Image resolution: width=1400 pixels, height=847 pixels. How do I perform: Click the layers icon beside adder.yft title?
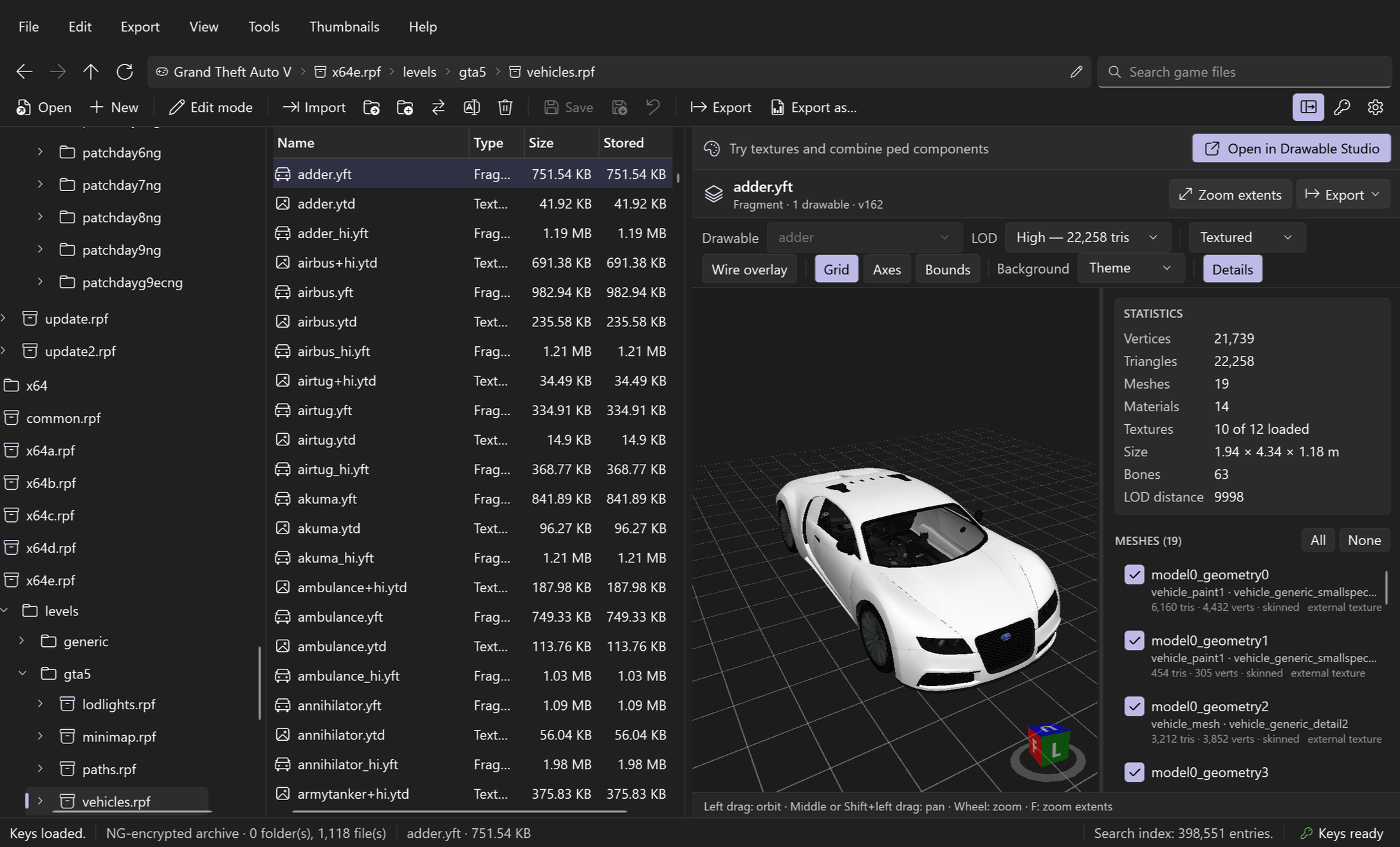click(x=713, y=194)
